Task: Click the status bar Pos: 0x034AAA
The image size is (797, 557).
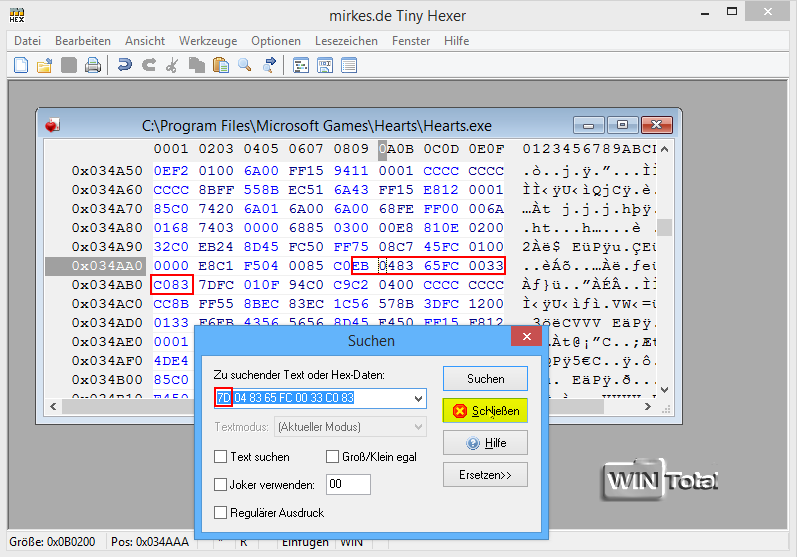Action: tap(150, 542)
